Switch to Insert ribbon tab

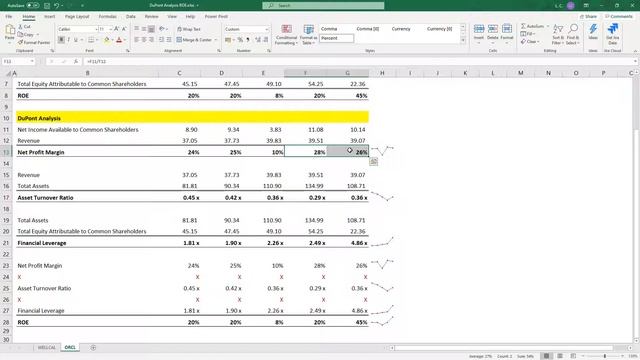(x=50, y=17)
